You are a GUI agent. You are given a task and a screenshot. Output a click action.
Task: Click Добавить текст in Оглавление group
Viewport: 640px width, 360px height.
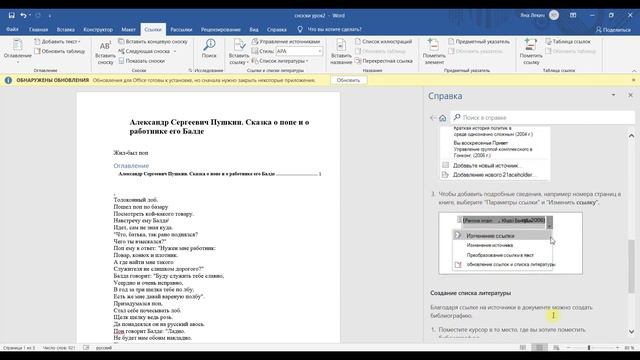pos(57,42)
